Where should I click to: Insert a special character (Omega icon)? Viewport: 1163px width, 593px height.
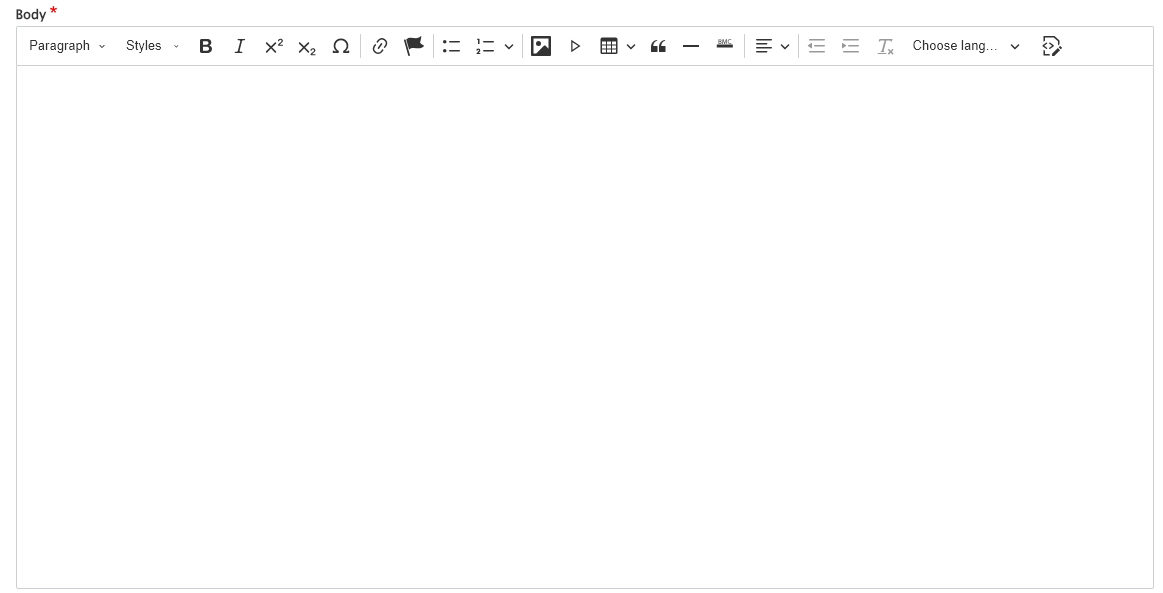point(340,46)
